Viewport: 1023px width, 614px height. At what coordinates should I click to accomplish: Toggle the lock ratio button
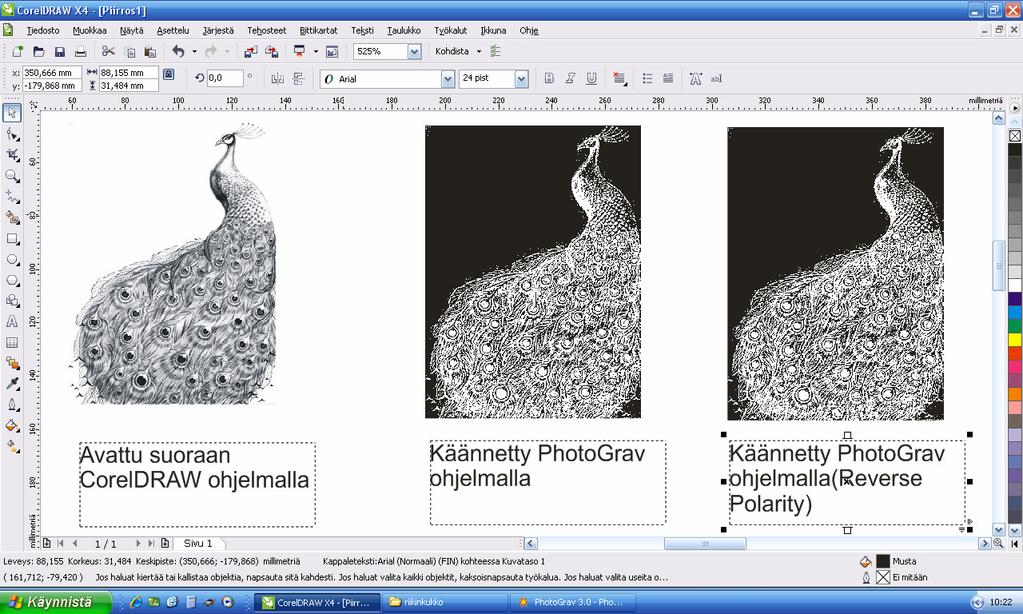coord(168,74)
